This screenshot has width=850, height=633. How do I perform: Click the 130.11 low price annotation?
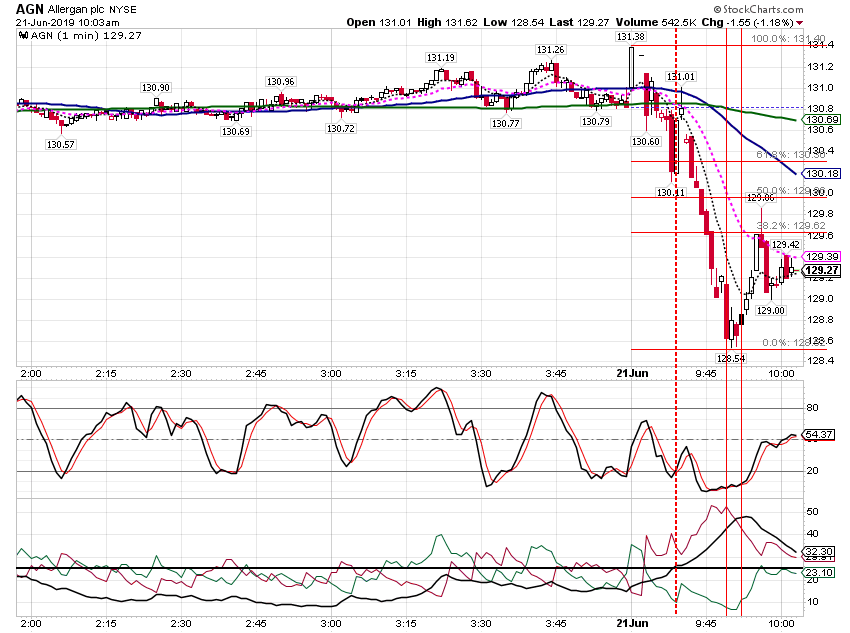(x=671, y=192)
